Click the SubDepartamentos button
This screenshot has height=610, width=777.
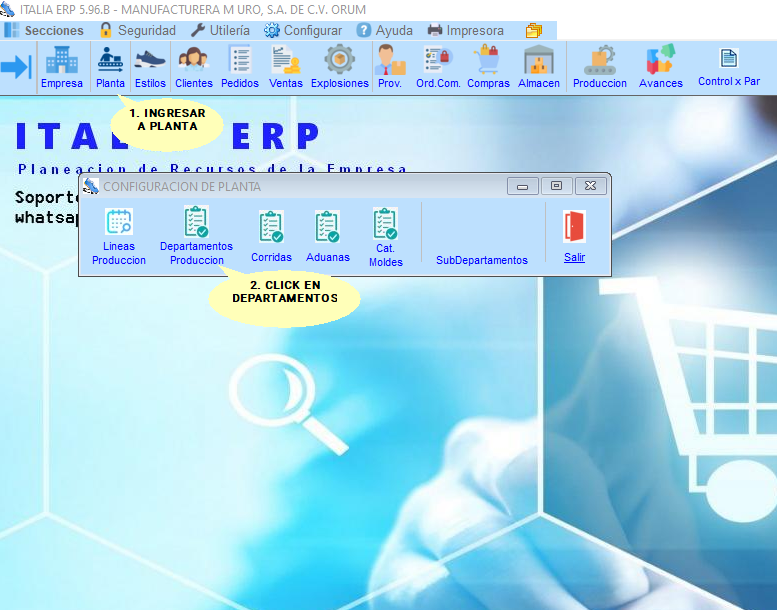click(482, 260)
